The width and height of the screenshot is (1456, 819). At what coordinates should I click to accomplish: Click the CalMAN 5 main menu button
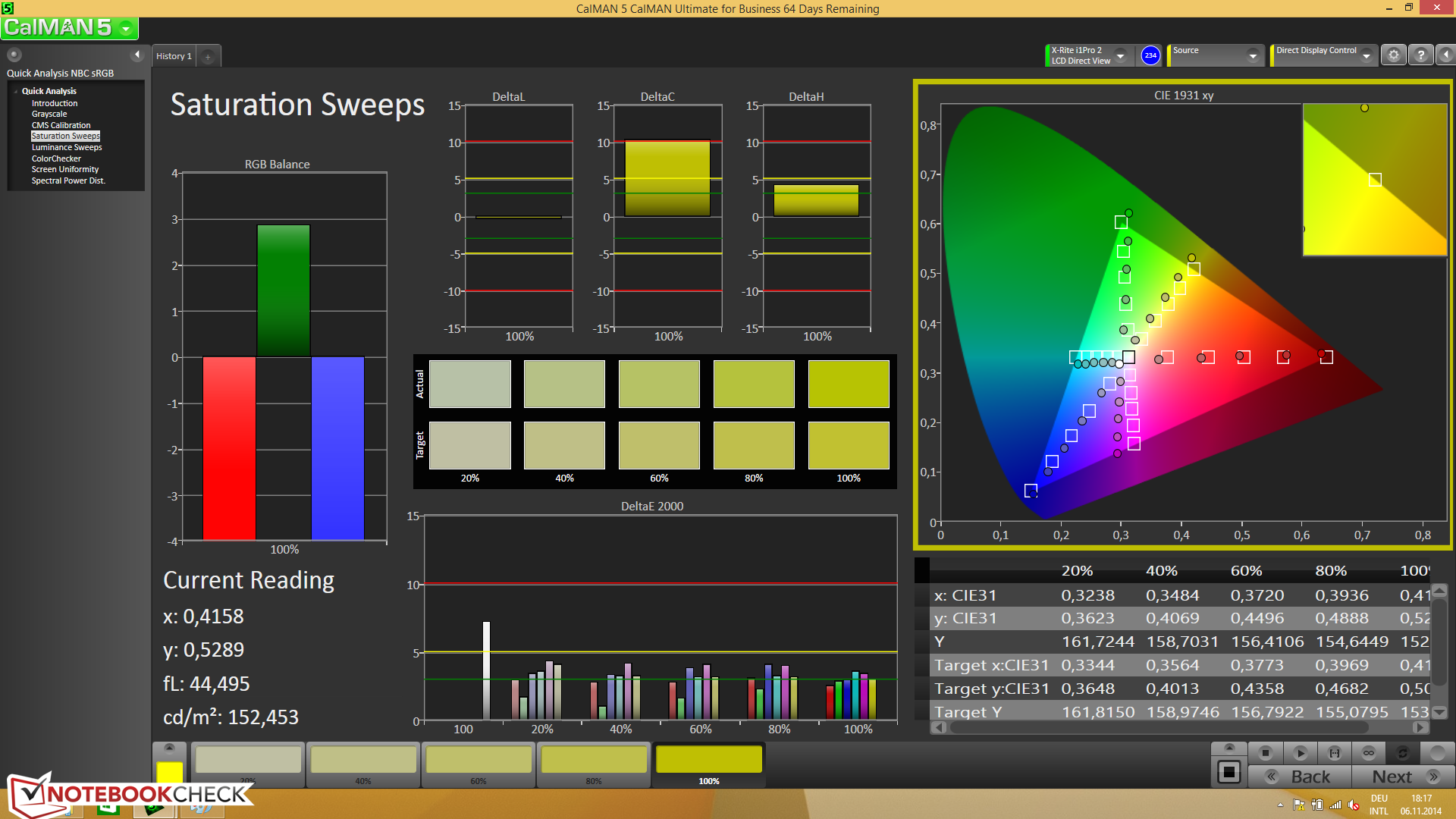(x=69, y=28)
